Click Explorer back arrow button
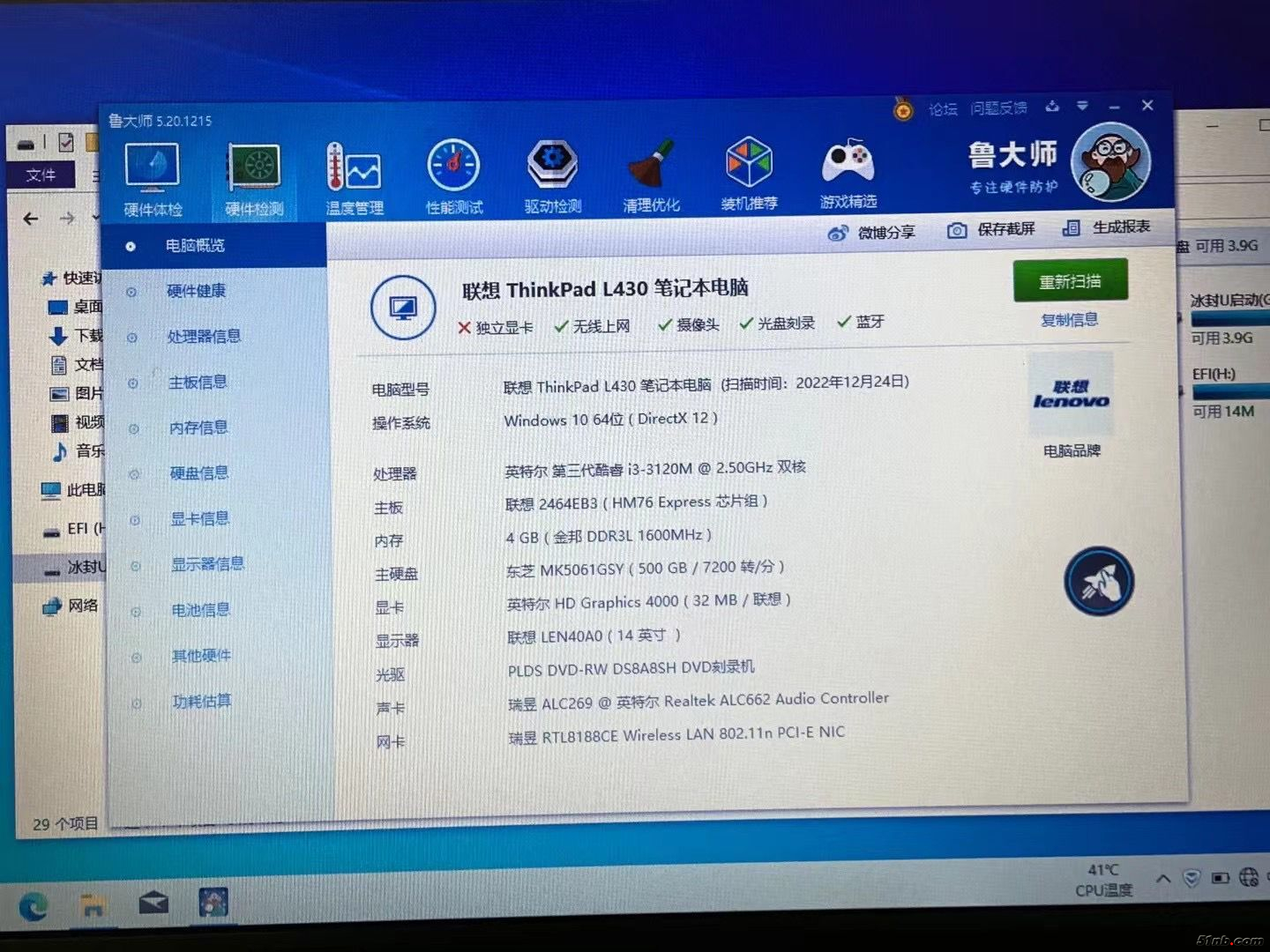This screenshot has height=952, width=1270. [x=31, y=218]
